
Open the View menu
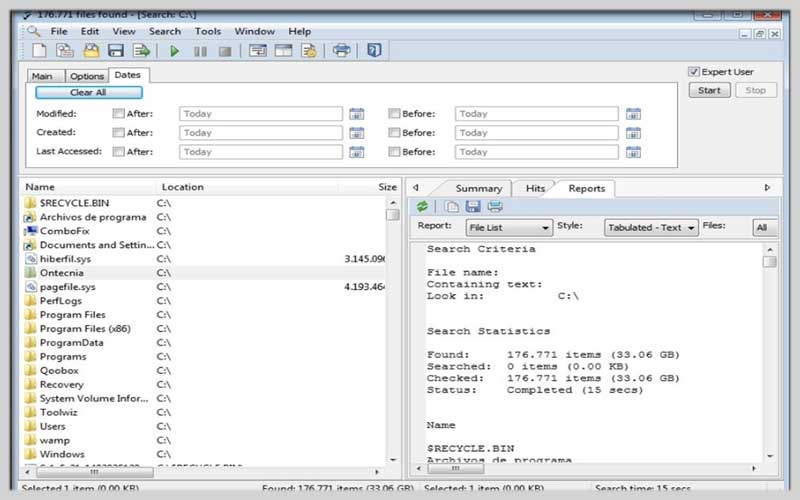point(124,31)
